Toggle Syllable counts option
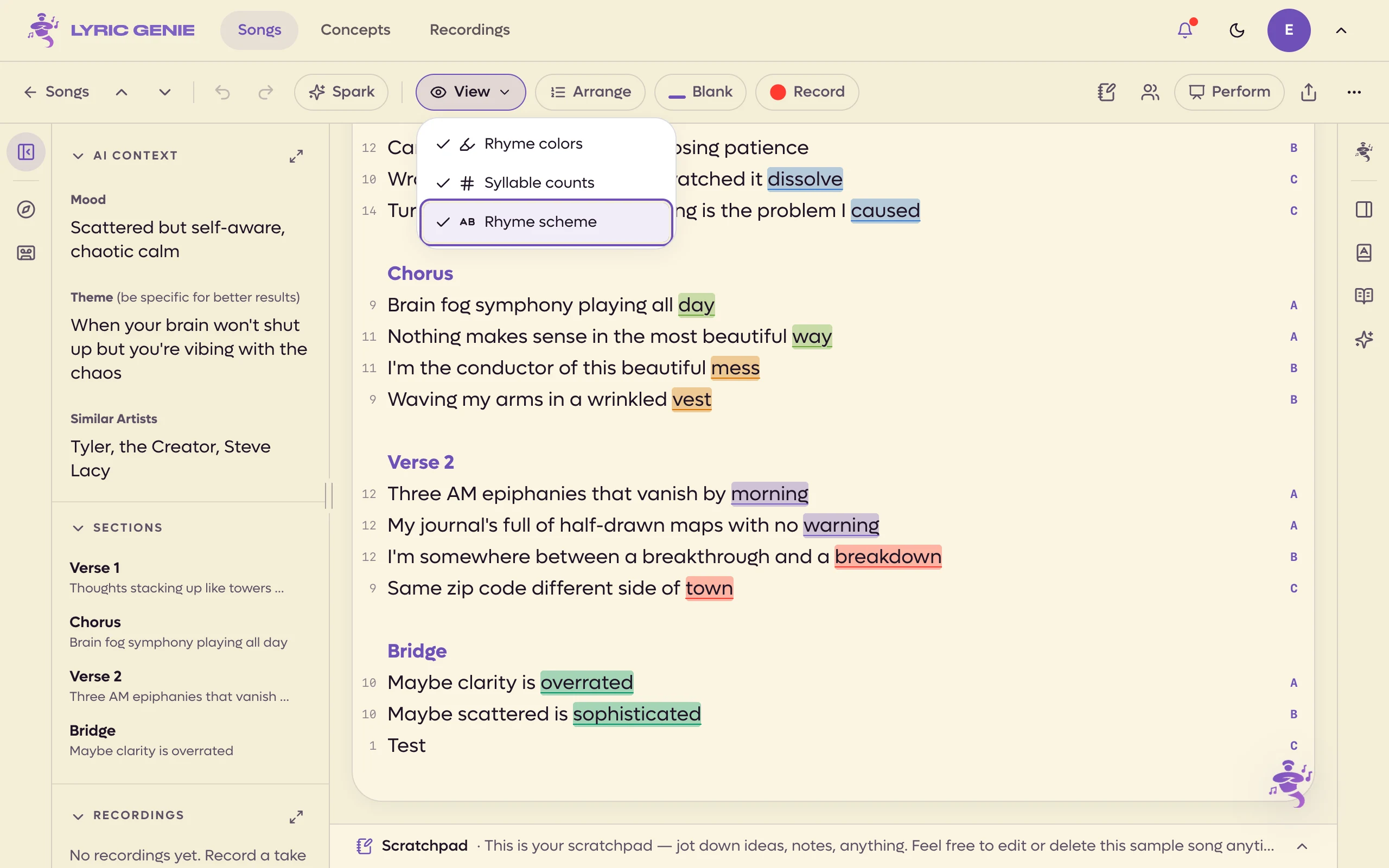 pyautogui.click(x=546, y=183)
